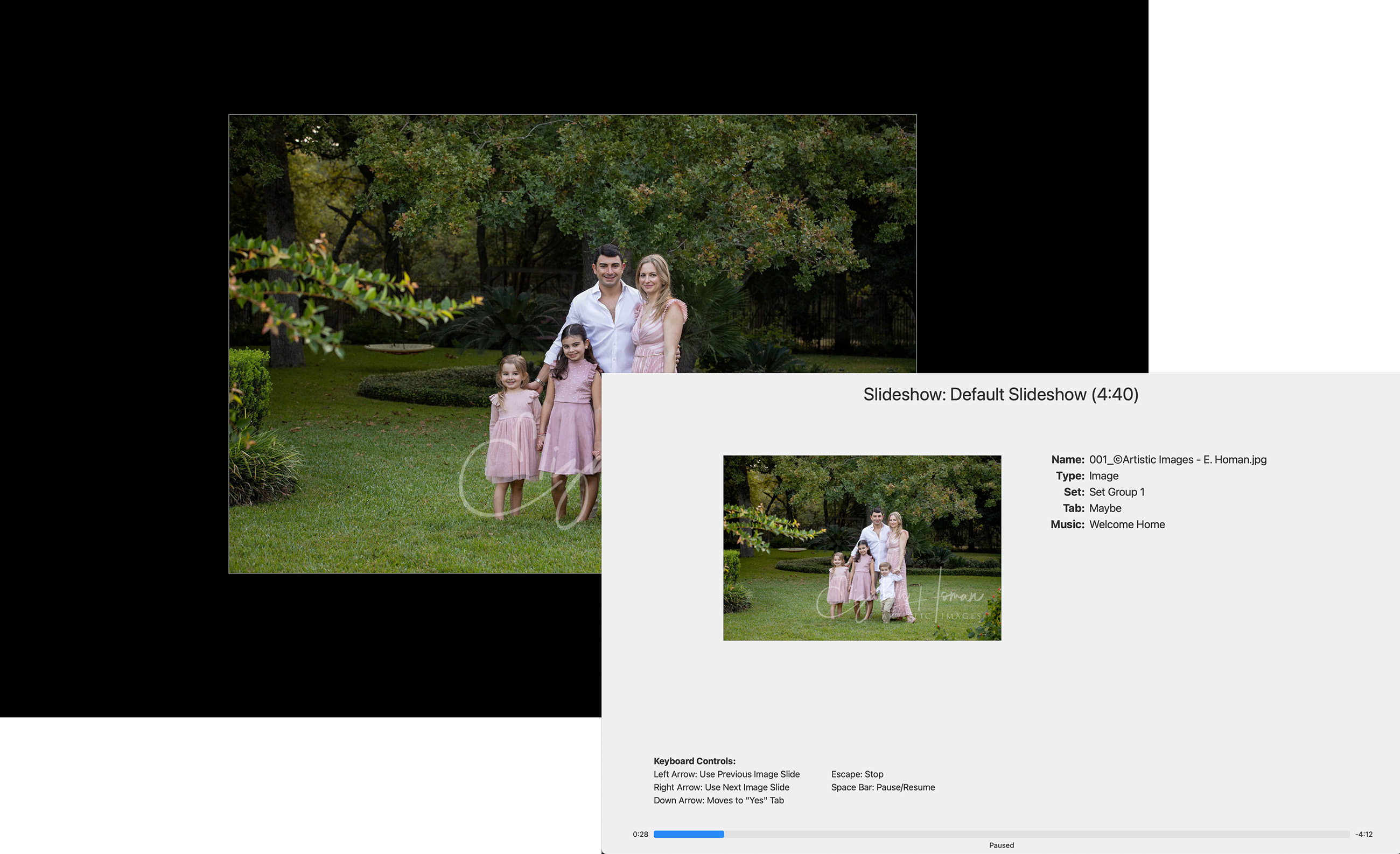Click the file name '001_©Artistic Images - E. Homan.jpg'
1400x854 pixels.
pos(1177,460)
